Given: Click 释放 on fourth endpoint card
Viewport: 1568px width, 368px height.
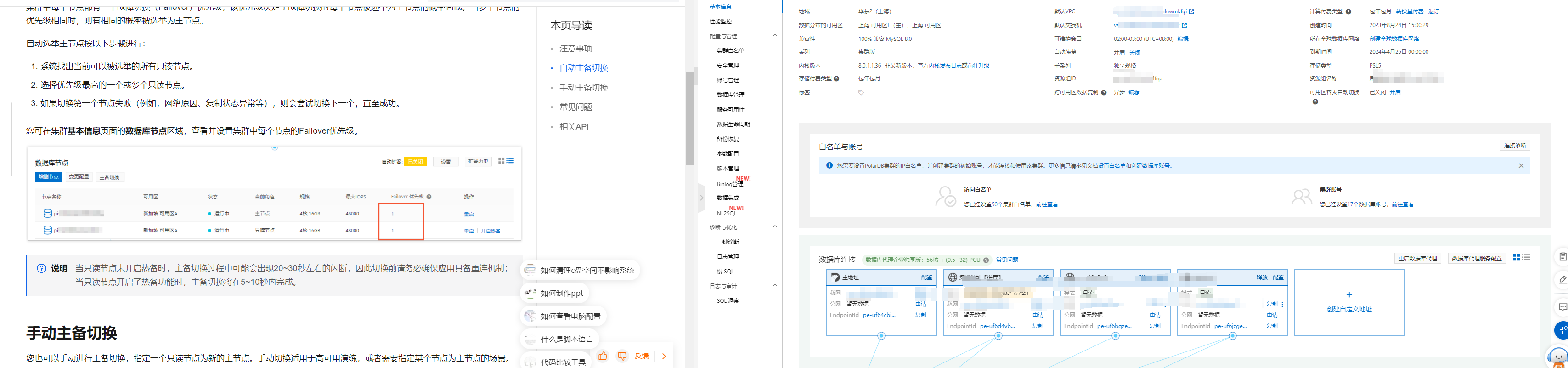Looking at the screenshot, I should click(1262, 277).
